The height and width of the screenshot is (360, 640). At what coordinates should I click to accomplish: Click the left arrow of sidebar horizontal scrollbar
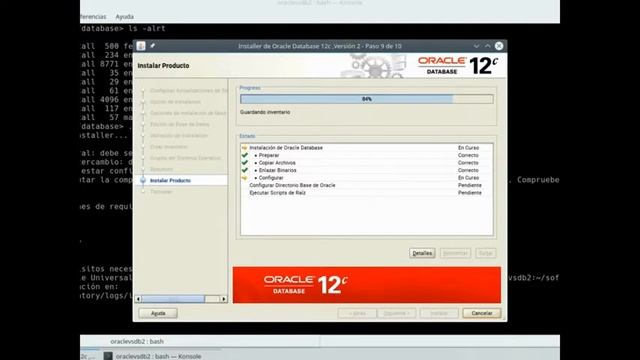(x=138, y=299)
